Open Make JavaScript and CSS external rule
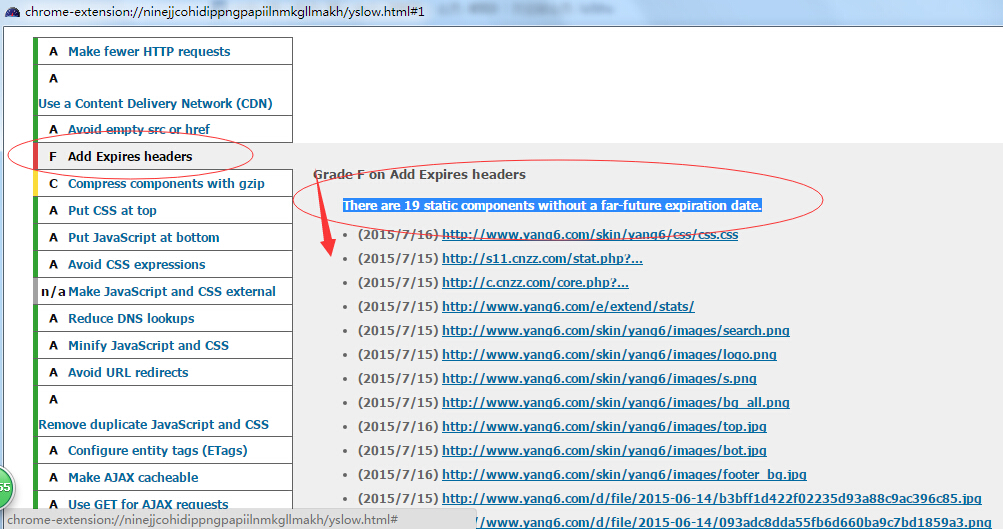The image size is (1003, 529). 171,291
